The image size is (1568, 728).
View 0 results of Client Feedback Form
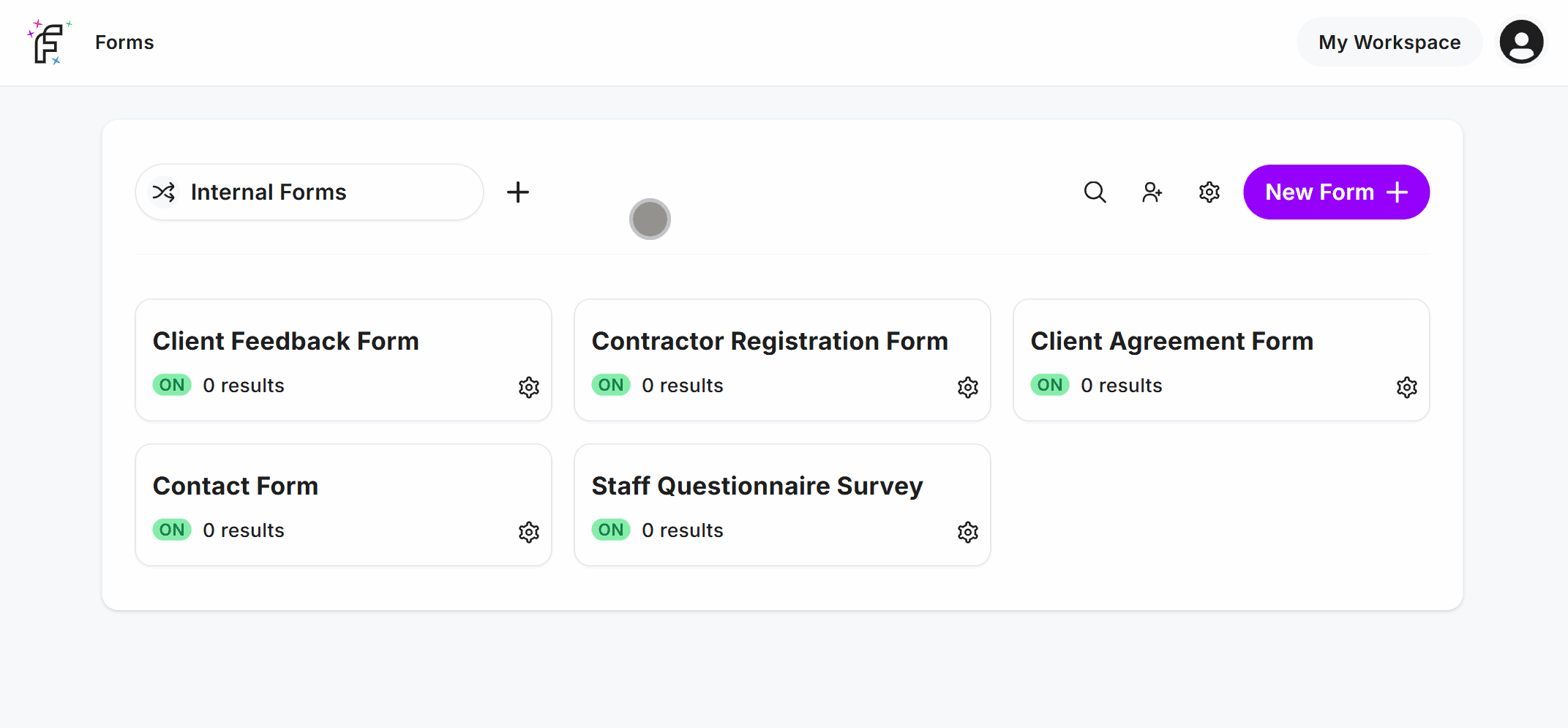click(x=244, y=386)
